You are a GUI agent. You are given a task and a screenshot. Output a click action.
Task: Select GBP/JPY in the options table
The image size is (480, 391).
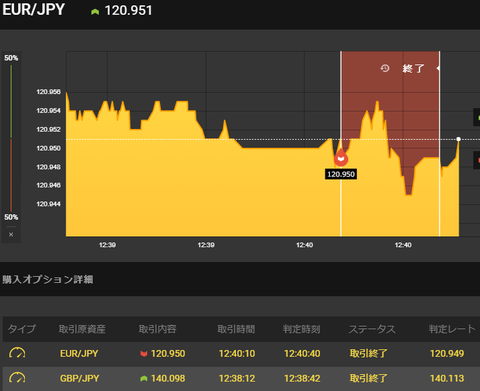click(x=79, y=379)
